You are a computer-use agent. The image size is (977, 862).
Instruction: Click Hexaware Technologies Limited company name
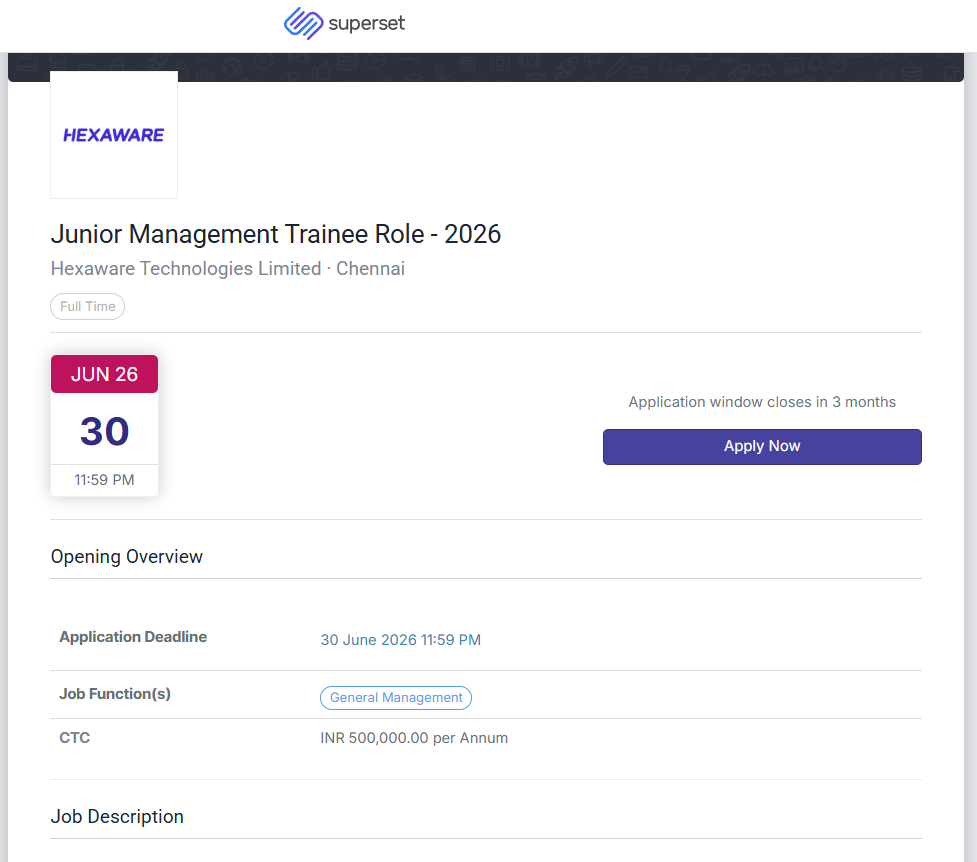tap(185, 268)
